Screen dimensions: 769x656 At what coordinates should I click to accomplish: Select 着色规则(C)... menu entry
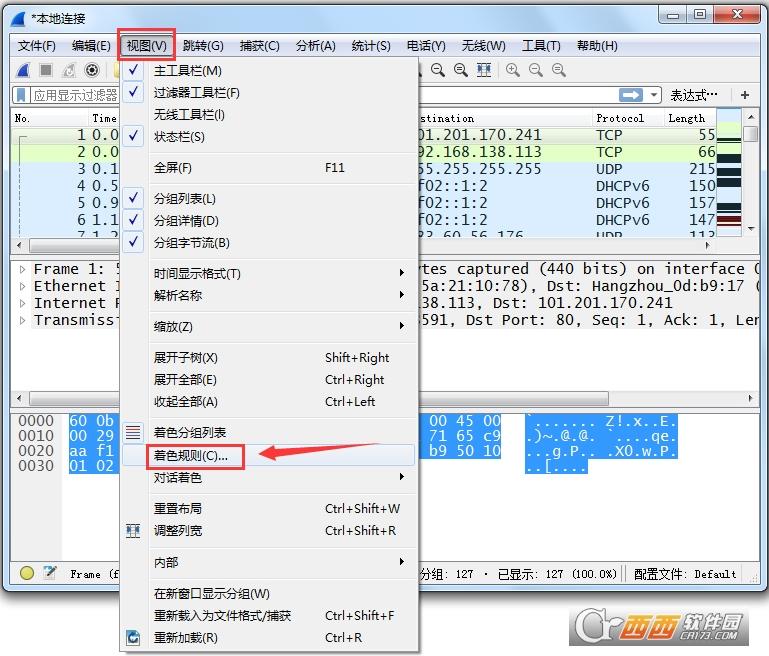click(269, 456)
